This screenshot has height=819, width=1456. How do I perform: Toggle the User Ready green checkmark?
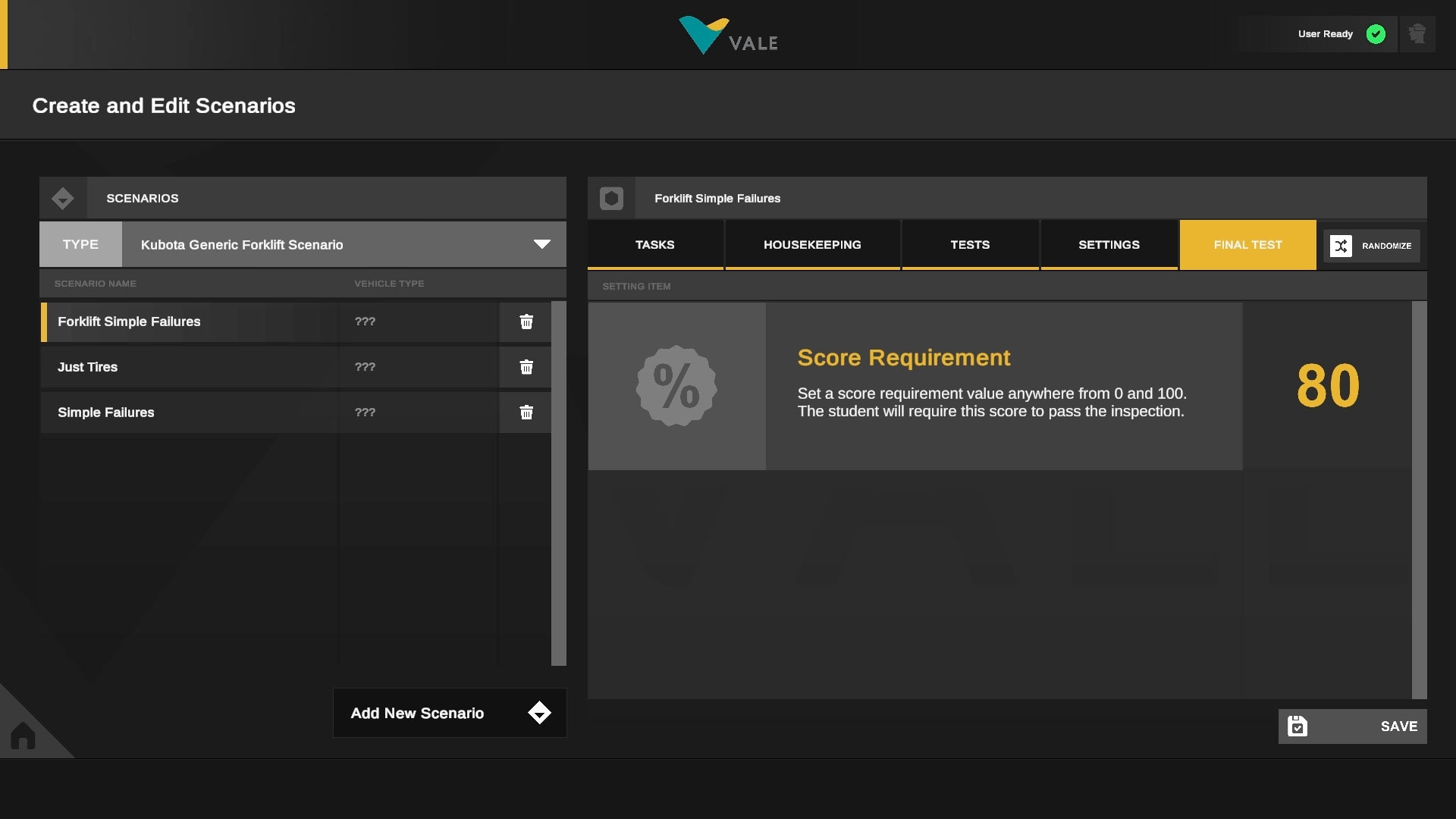1376,34
